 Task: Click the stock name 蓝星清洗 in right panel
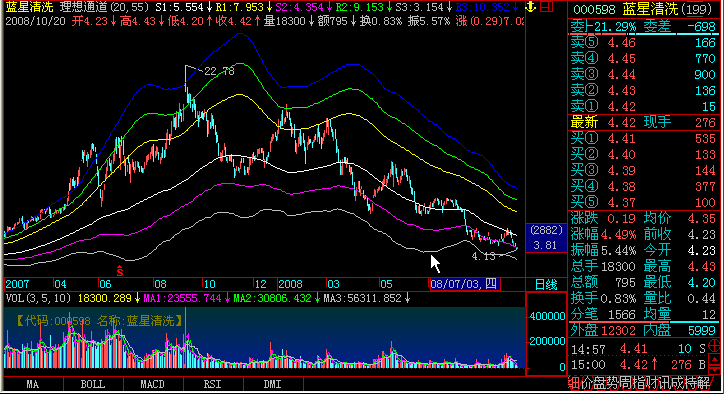tap(650, 9)
